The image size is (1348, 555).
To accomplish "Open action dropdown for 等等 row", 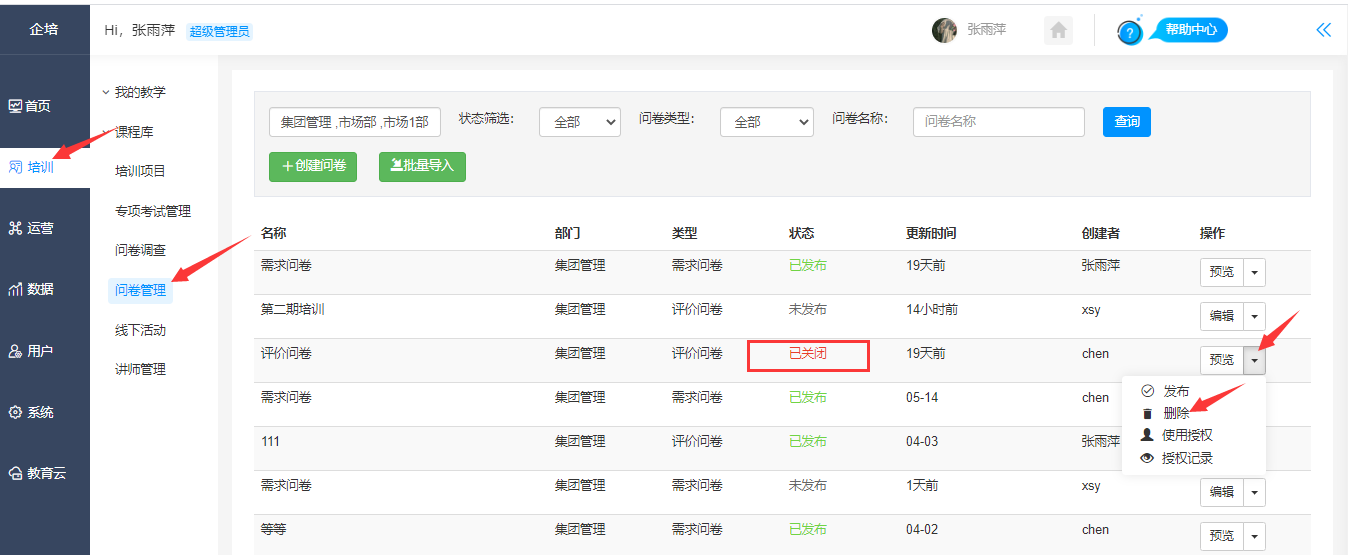I will point(1255,536).
